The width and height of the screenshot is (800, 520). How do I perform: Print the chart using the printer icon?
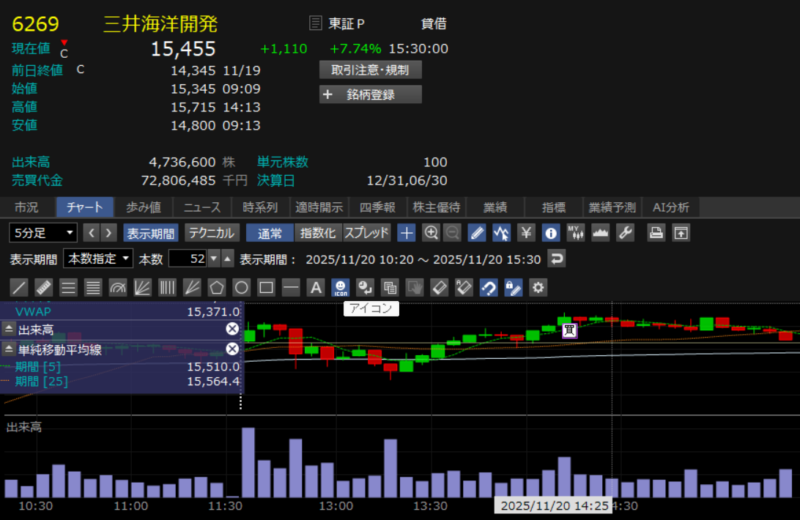[x=656, y=233]
